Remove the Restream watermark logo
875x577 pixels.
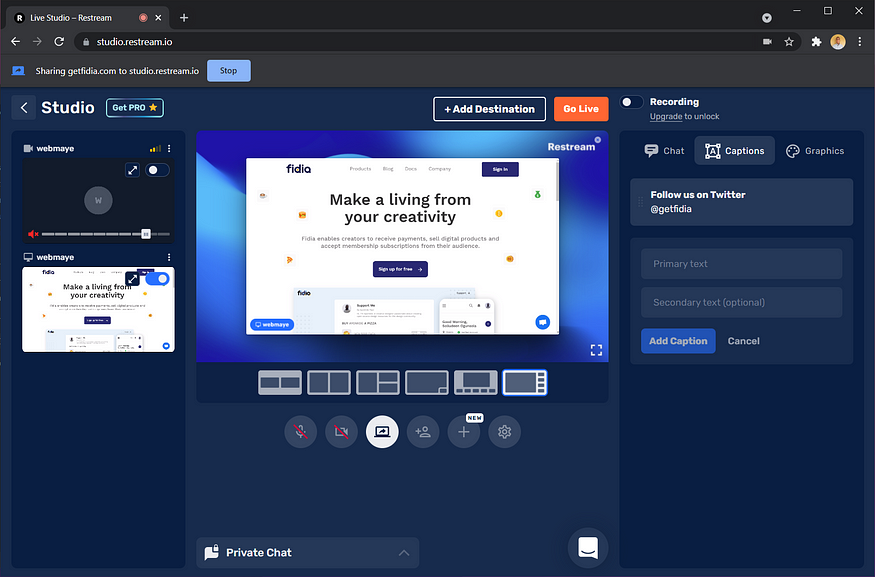pos(598,140)
